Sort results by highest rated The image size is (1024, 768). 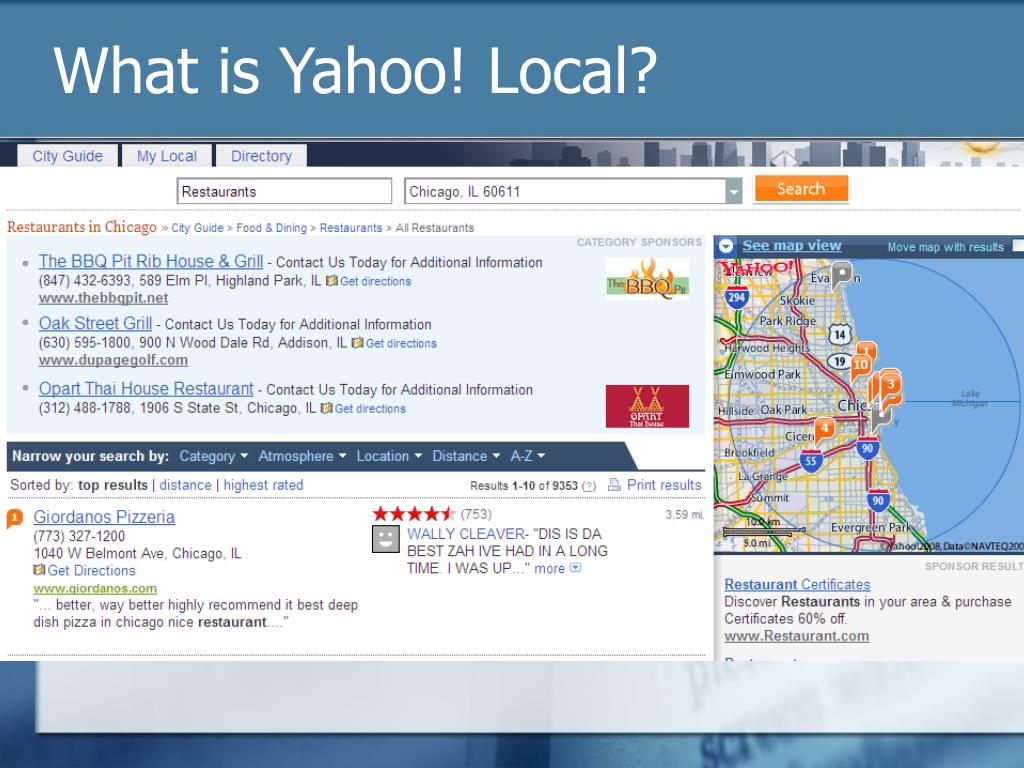pyautogui.click(x=263, y=485)
